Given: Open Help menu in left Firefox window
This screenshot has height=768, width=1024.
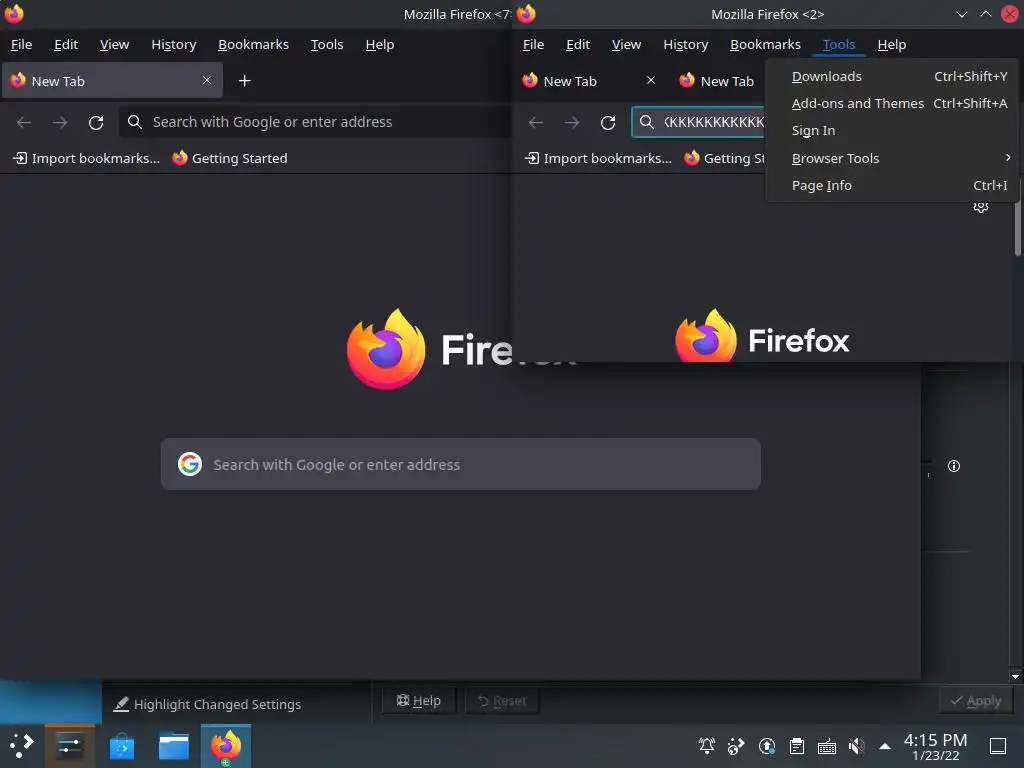Looking at the screenshot, I should [x=379, y=44].
